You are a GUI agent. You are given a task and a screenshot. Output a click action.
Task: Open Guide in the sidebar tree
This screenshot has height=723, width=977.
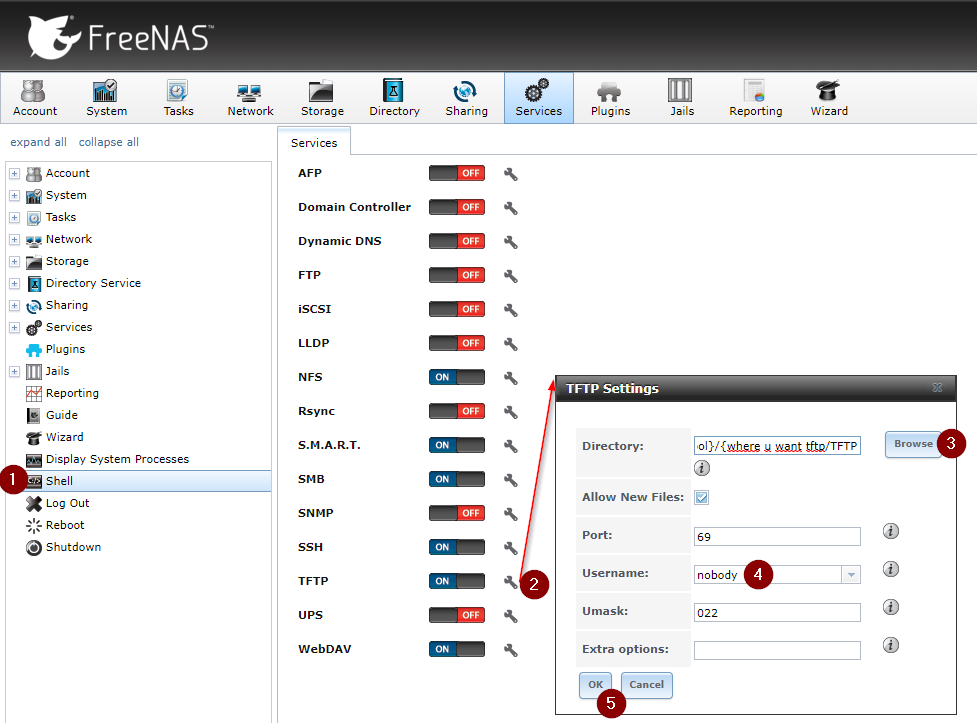click(x=62, y=415)
